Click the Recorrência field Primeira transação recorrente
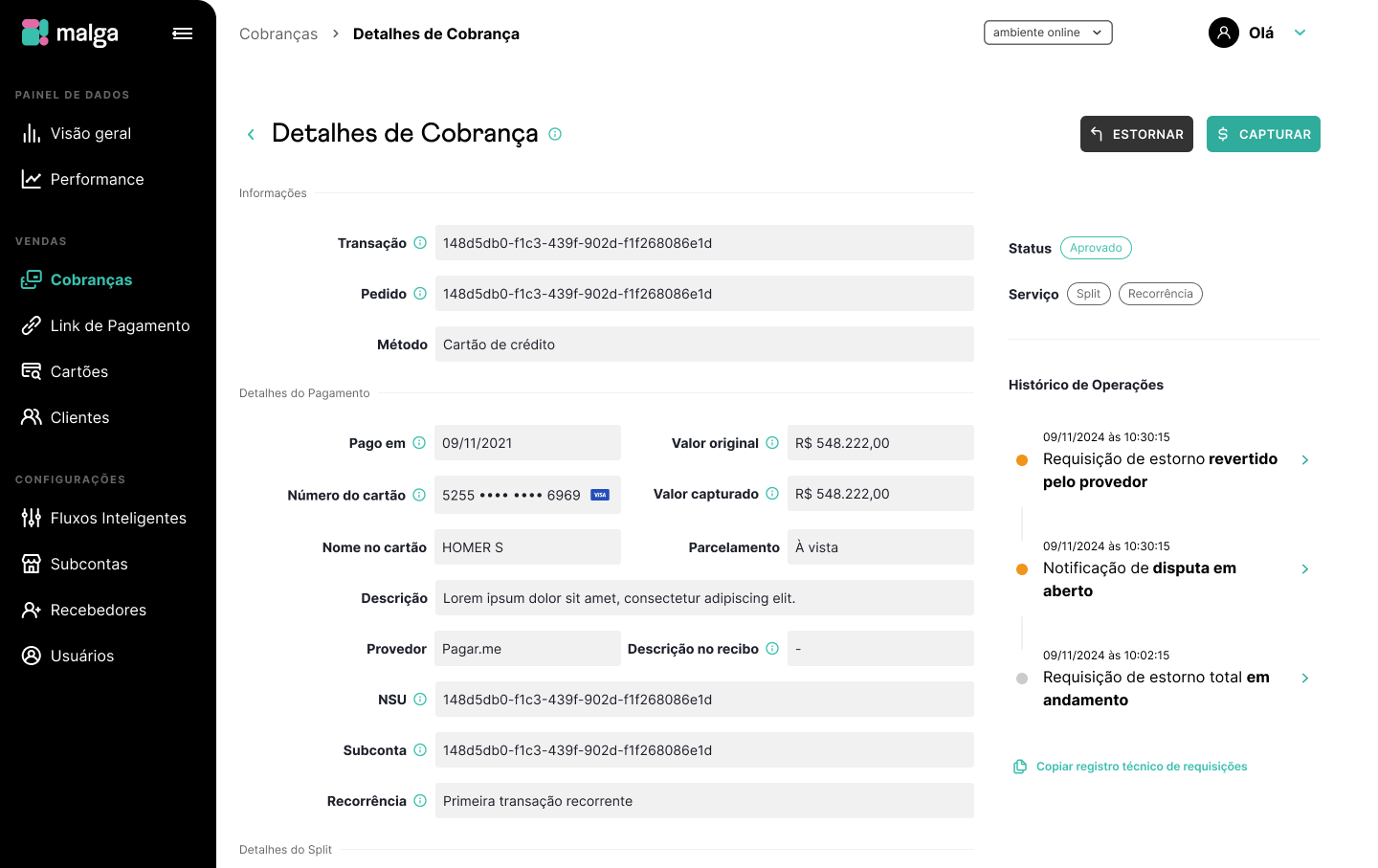 (x=704, y=801)
